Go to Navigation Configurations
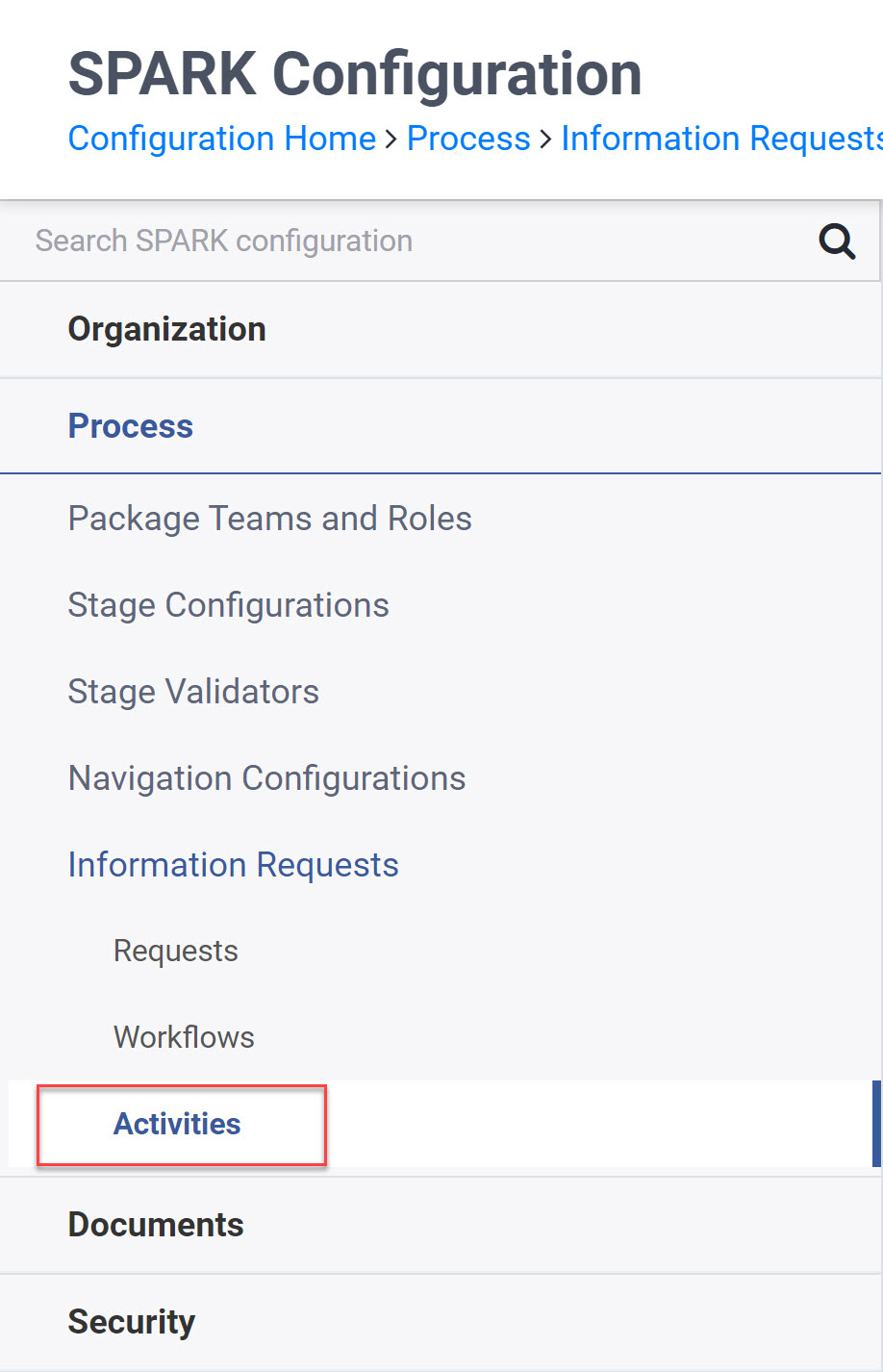This screenshot has width=883, height=1372. pos(267,778)
